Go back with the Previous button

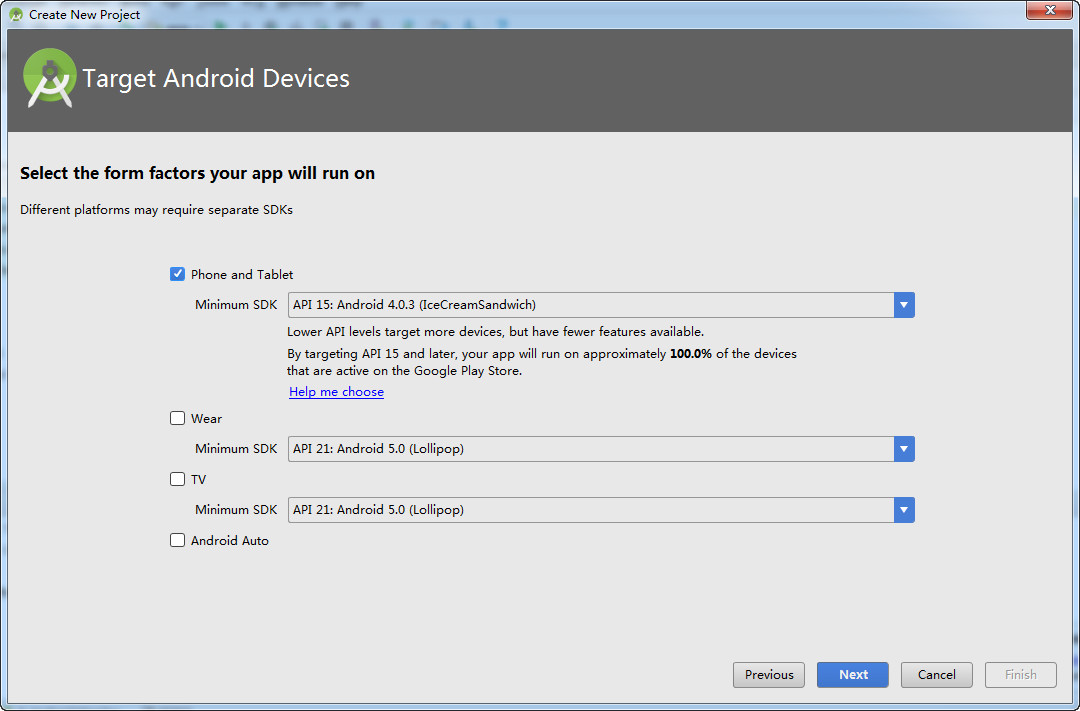tap(769, 674)
